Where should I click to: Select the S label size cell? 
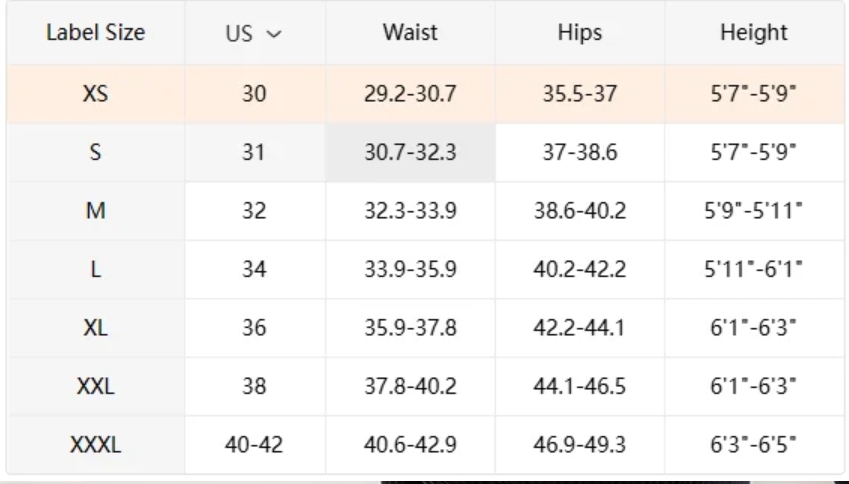tap(96, 154)
